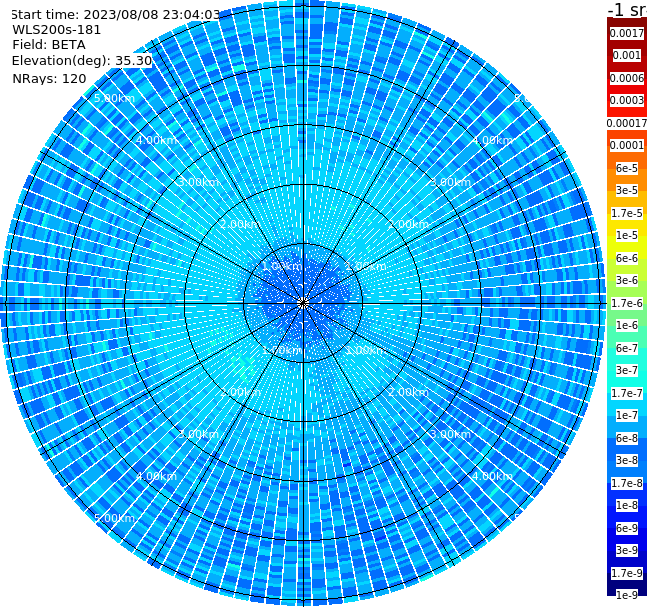Image resolution: width=647 pixels, height=607 pixels.
Task: Click the 3e-5 colorbar tick label
Action: [627, 190]
